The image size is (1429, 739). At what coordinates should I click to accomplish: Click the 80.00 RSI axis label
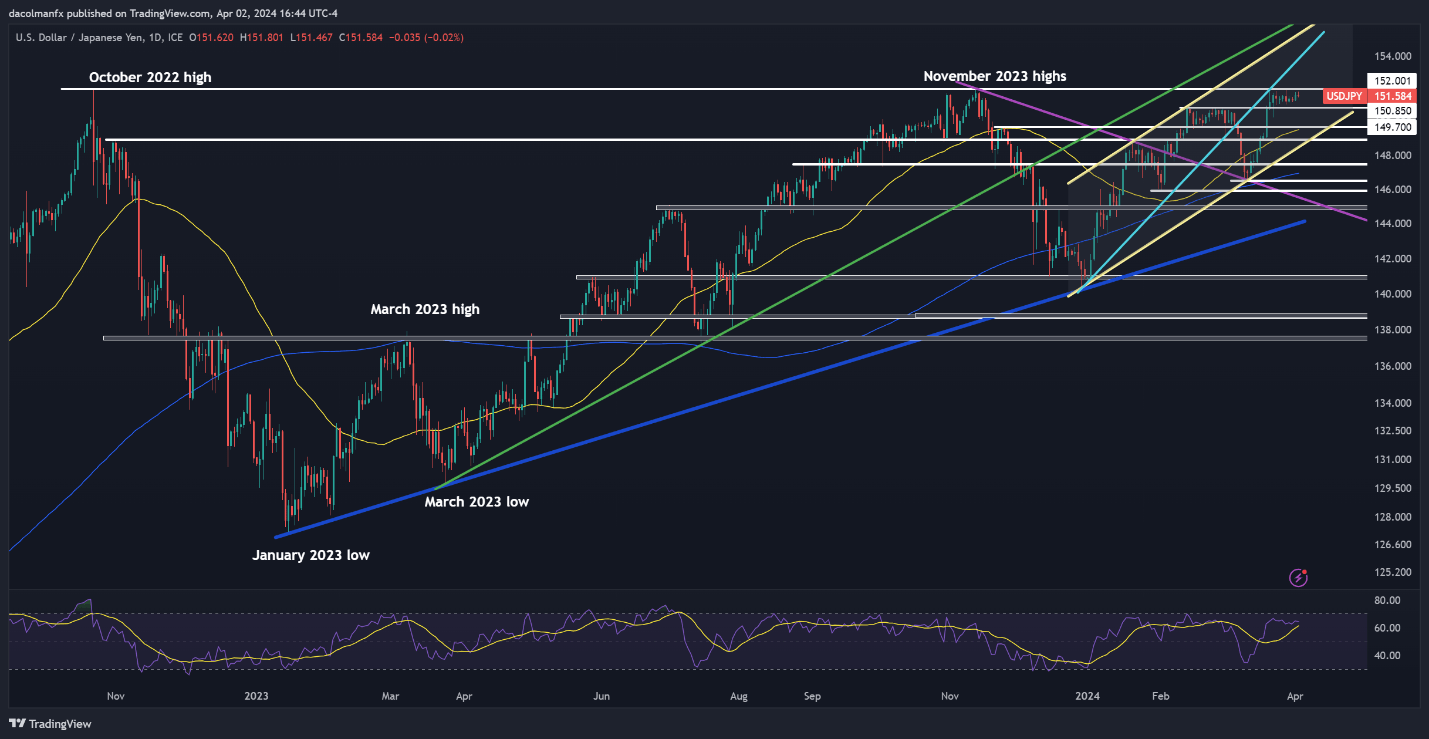[x=1386, y=601]
